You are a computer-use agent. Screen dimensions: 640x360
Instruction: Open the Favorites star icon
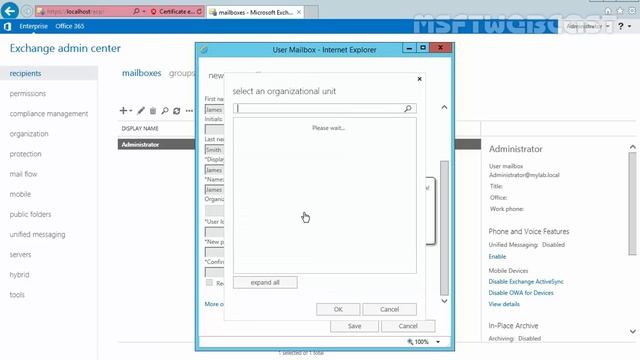point(620,11)
